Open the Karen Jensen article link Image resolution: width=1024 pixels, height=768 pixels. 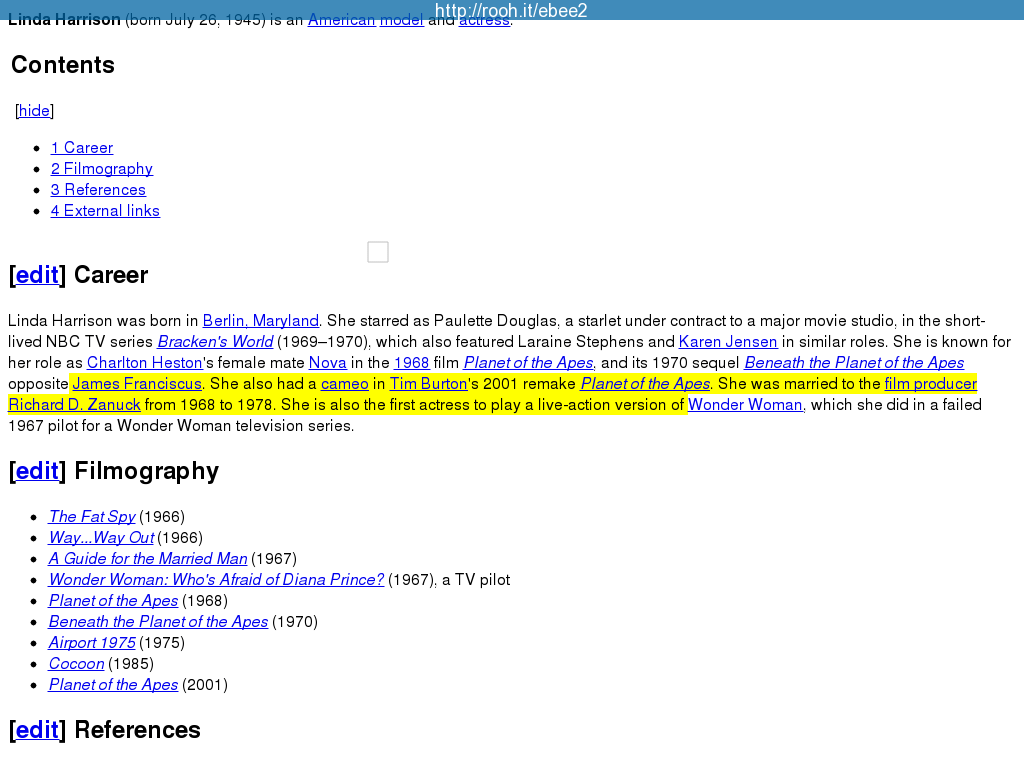[728, 342]
